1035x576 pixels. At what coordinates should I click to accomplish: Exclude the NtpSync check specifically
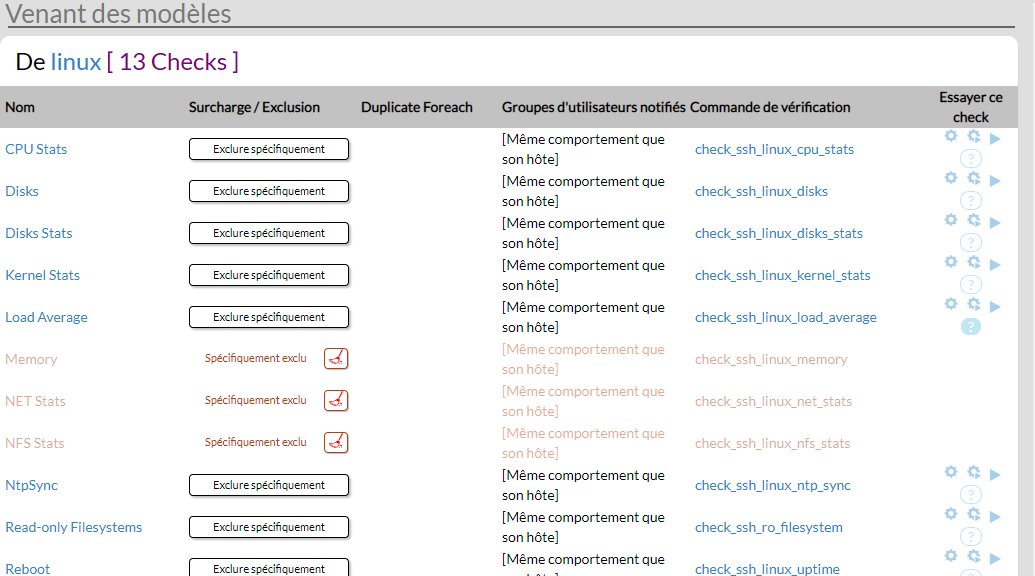click(269, 485)
